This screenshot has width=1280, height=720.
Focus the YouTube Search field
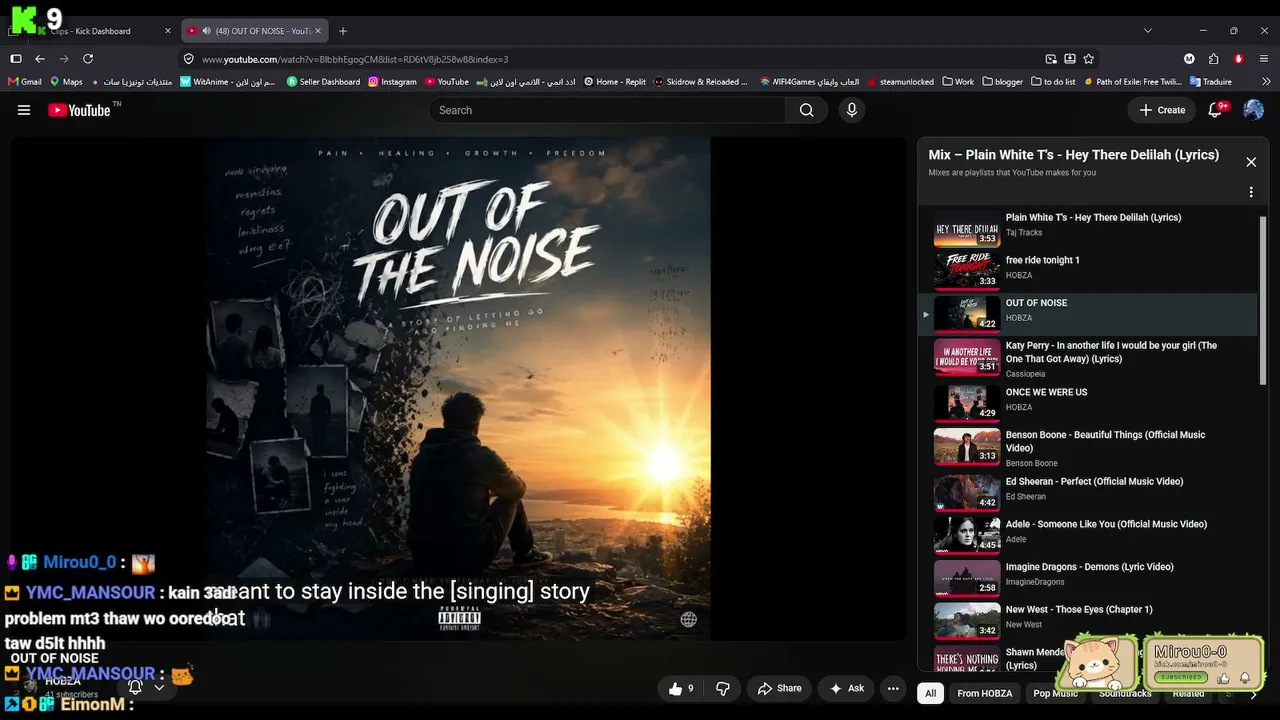607,110
